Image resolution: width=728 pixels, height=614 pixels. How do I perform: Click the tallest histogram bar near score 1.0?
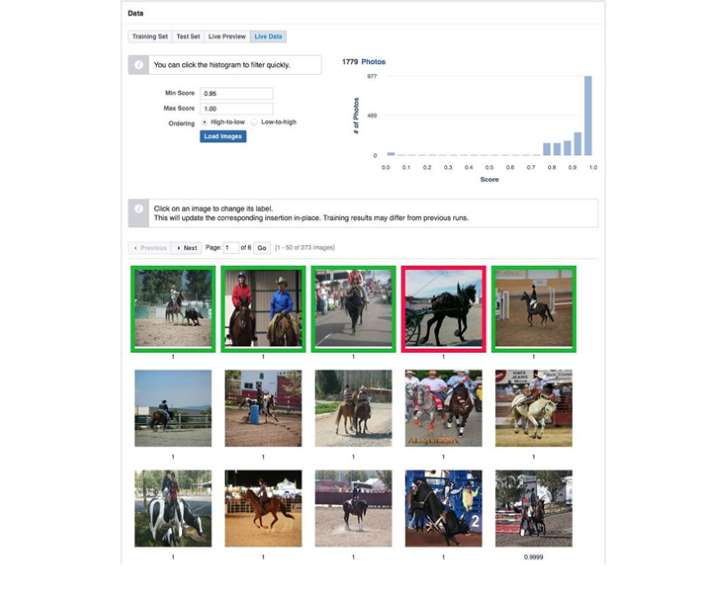588,116
